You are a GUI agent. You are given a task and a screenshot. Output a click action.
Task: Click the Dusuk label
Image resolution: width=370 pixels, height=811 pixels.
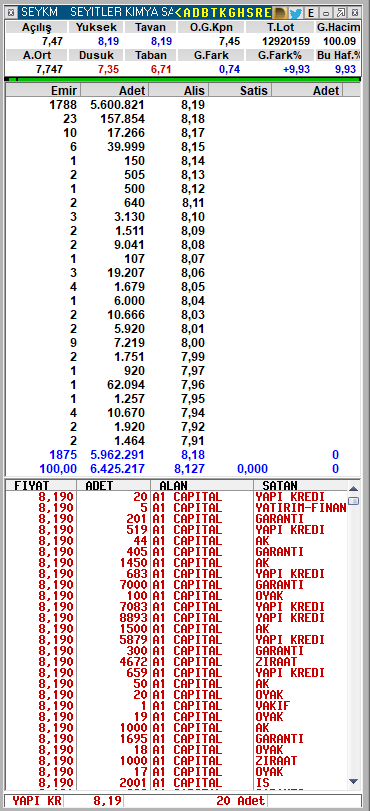click(x=96, y=55)
